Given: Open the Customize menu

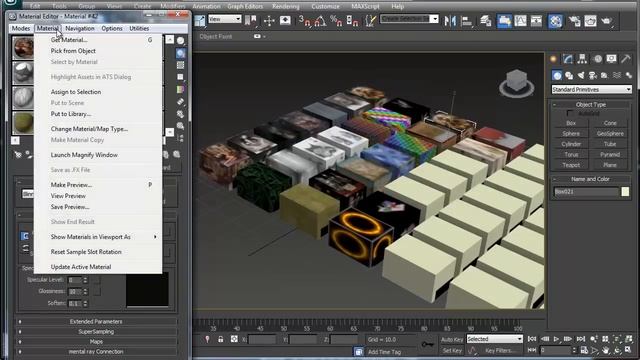Looking at the screenshot, I should pyautogui.click(x=325, y=6).
